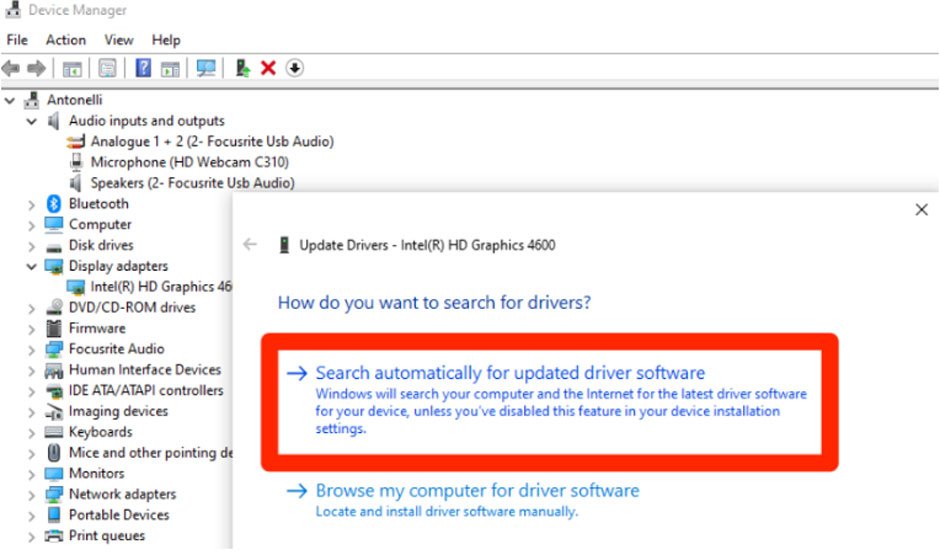
Task: Expand the Imaging devices chevron
Action: [31, 412]
